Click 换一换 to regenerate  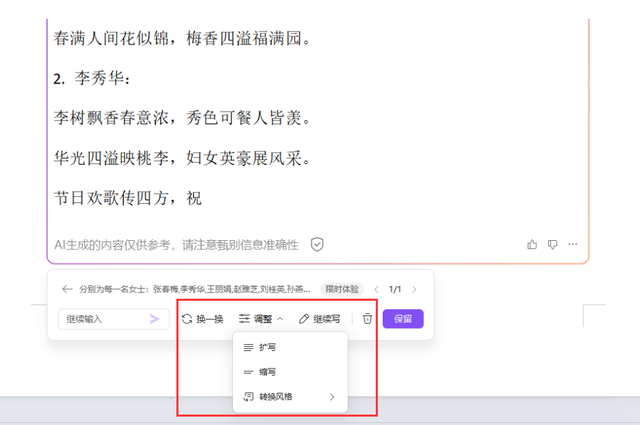click(x=202, y=319)
